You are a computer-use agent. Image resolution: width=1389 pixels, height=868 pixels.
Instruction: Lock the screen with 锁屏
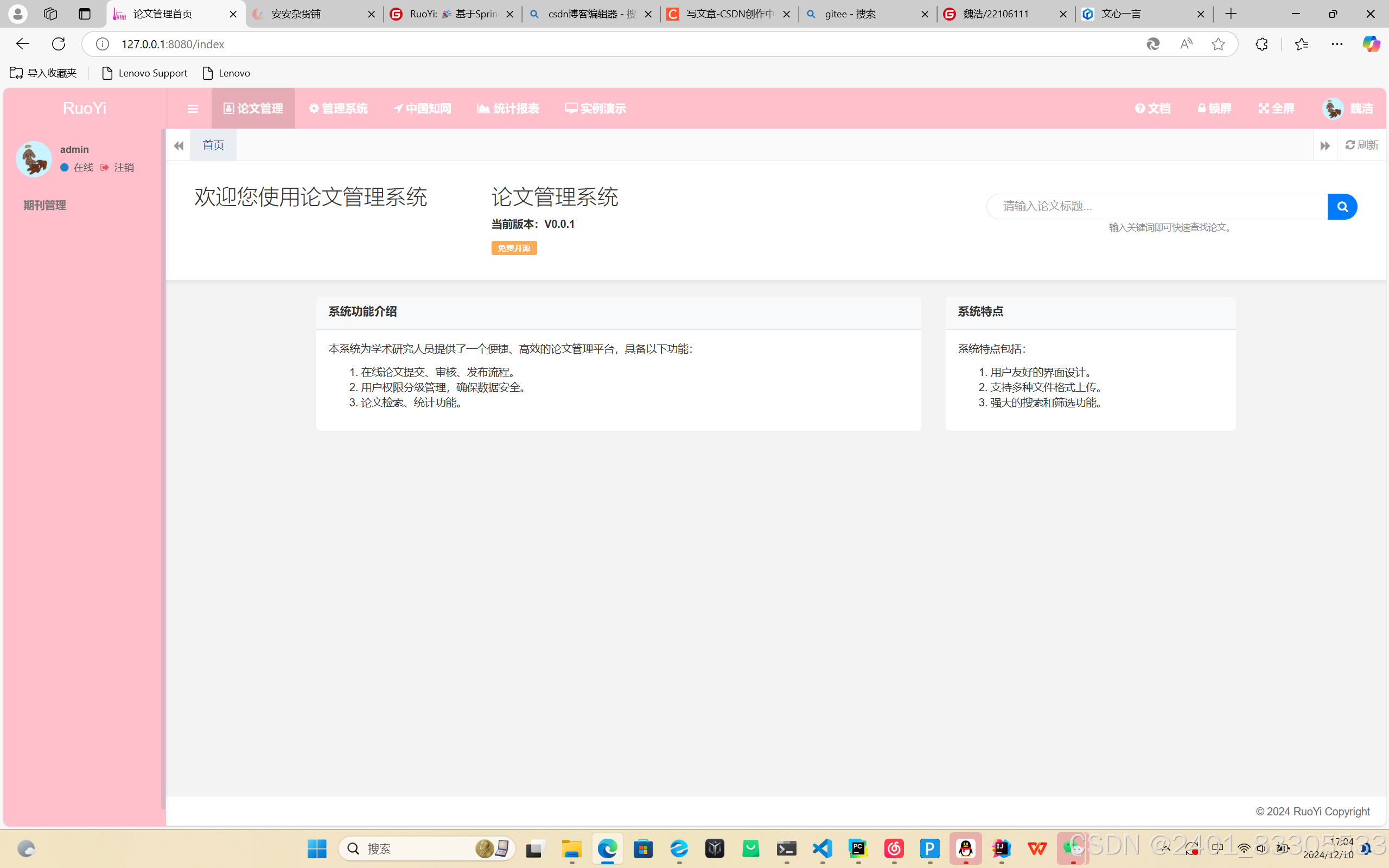pos(1214,108)
